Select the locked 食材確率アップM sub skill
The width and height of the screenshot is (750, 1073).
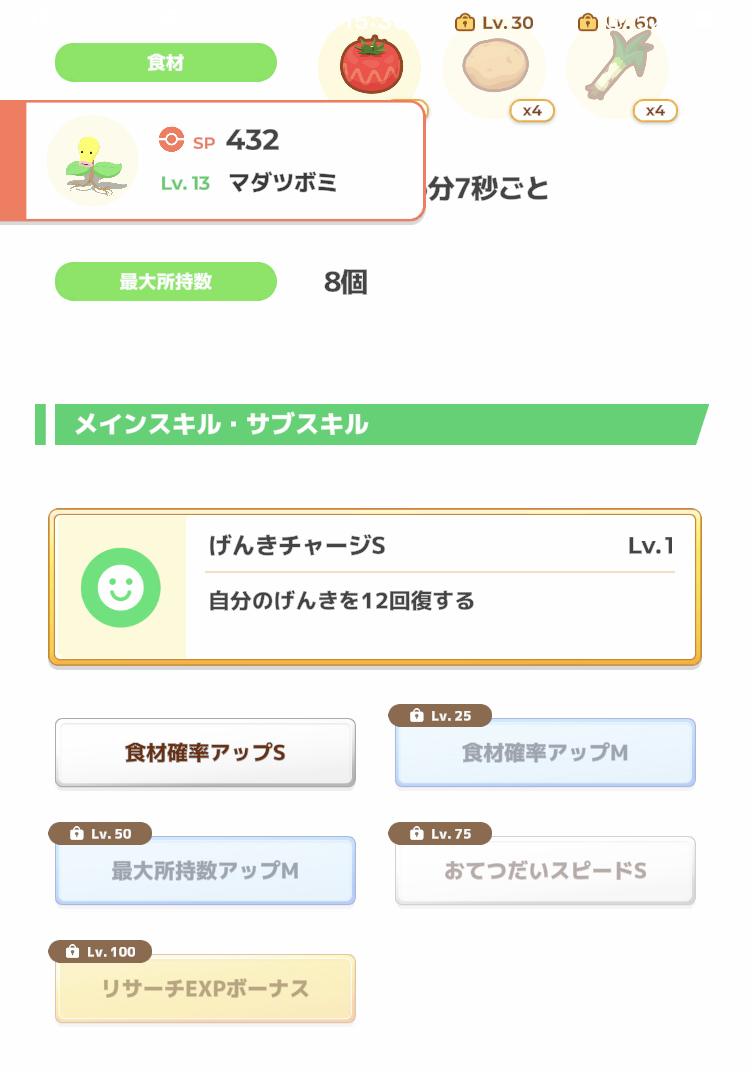(545, 753)
